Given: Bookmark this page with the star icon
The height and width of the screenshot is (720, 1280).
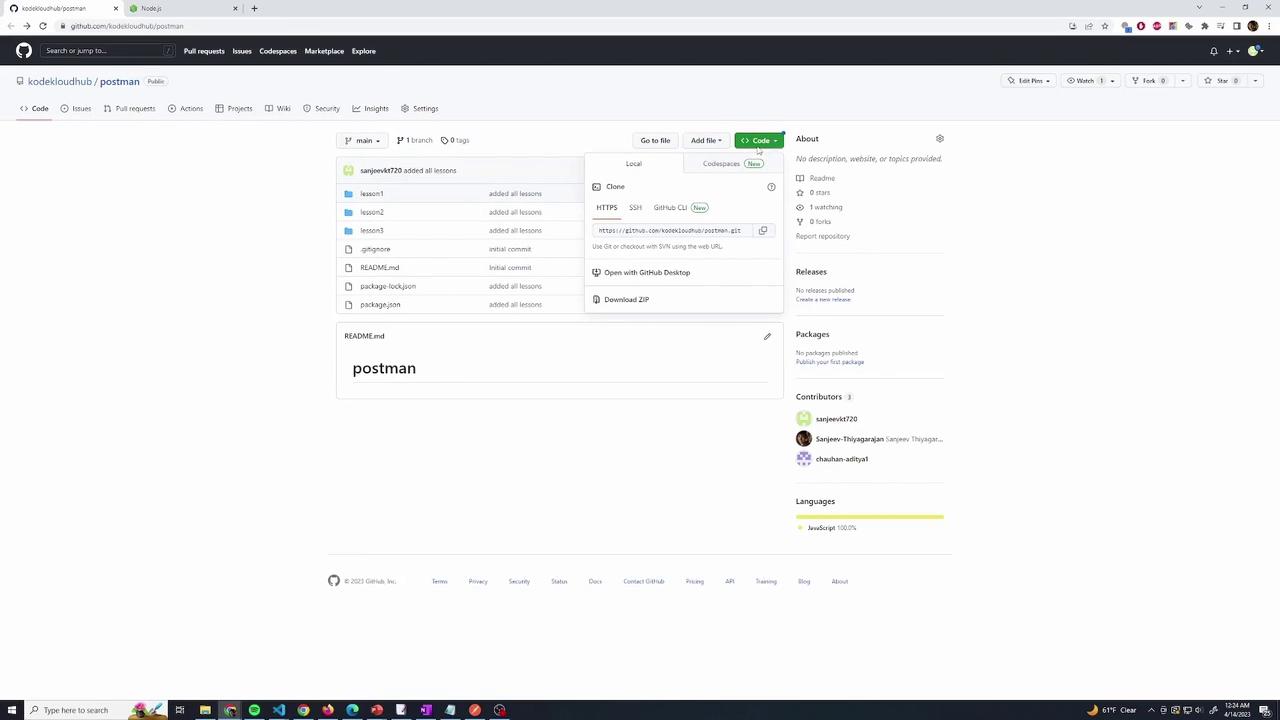Looking at the screenshot, I should [x=1105, y=26].
